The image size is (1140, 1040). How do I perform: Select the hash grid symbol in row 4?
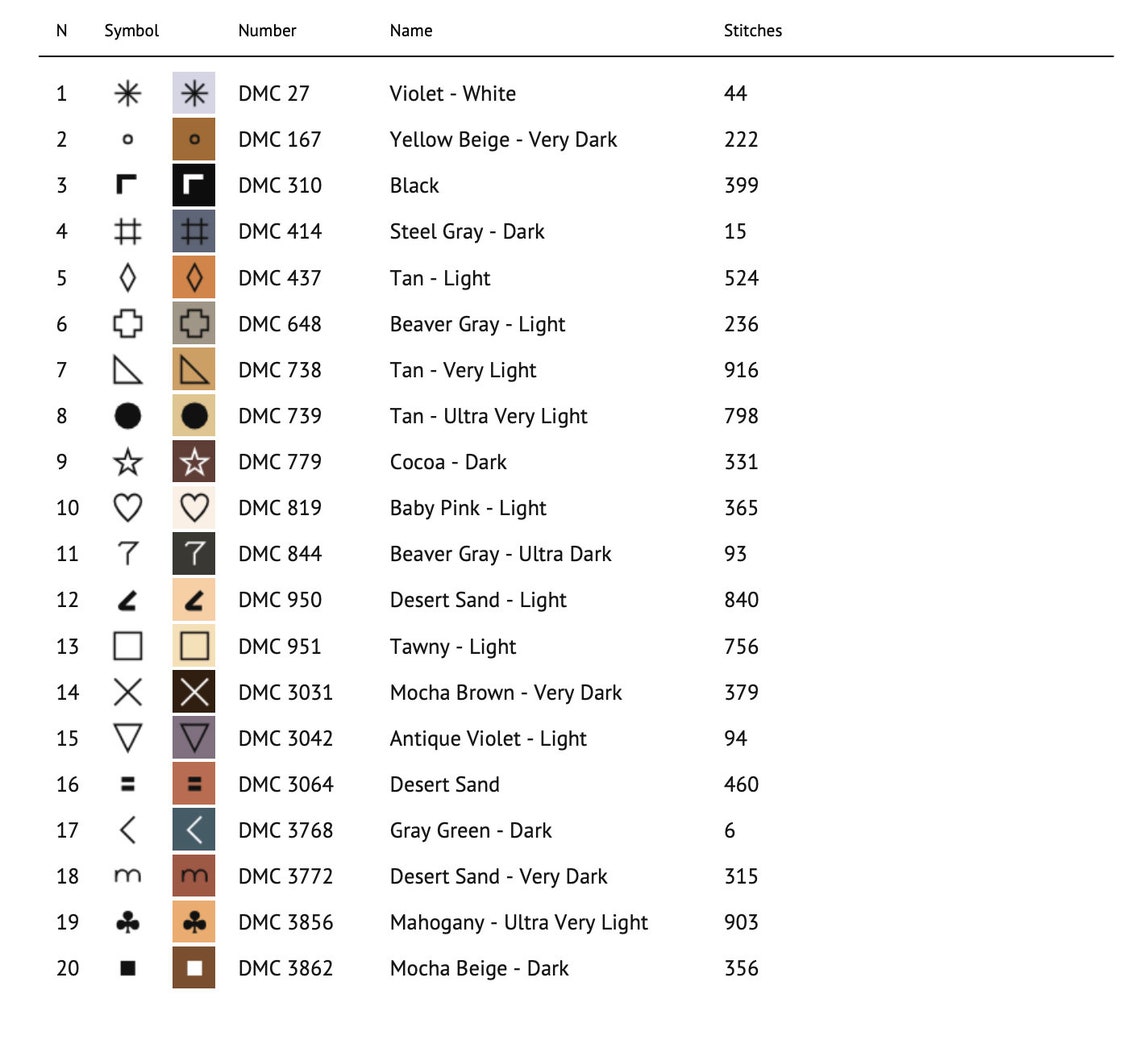[x=127, y=231]
